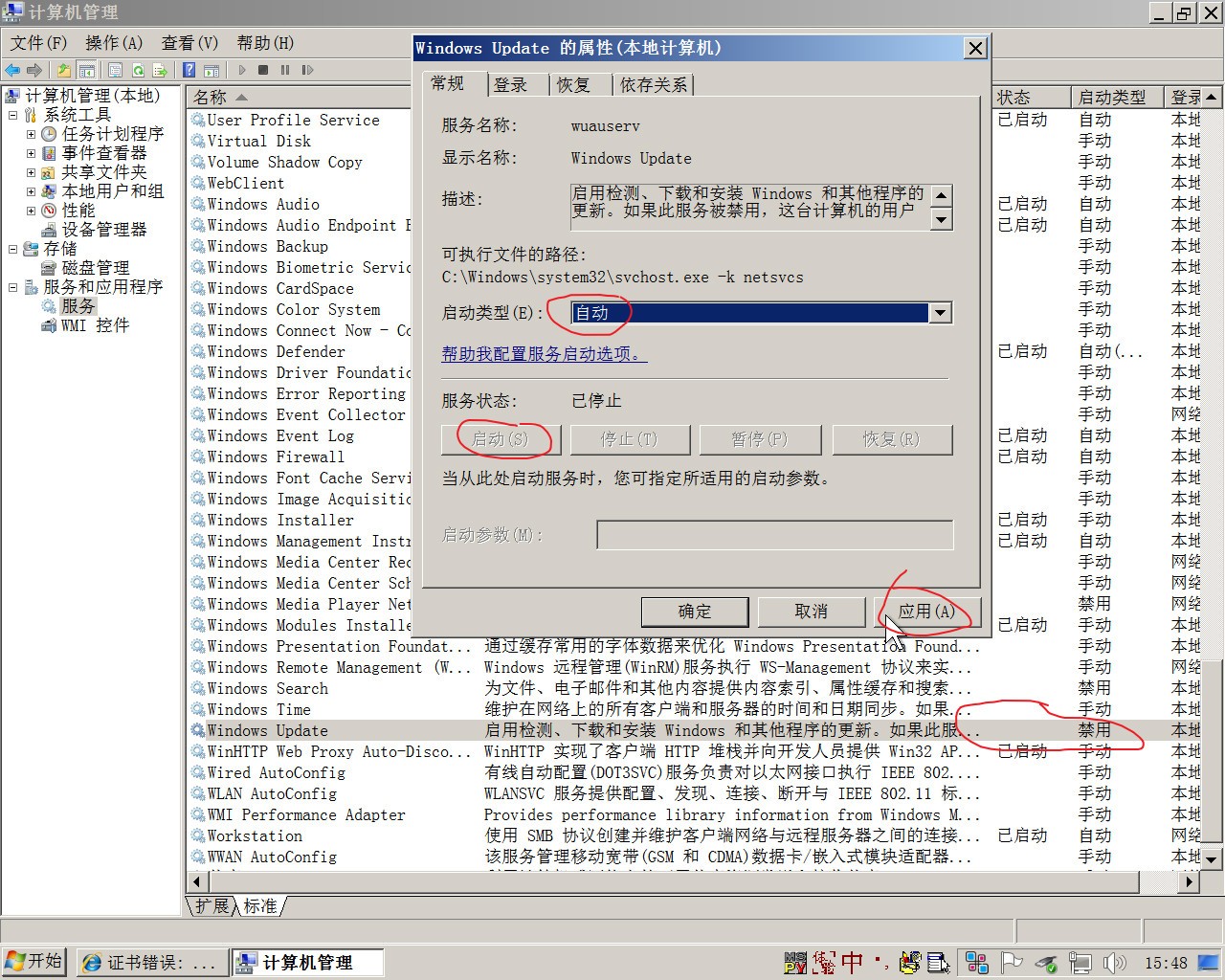Click the 启动(S) button

(501, 439)
